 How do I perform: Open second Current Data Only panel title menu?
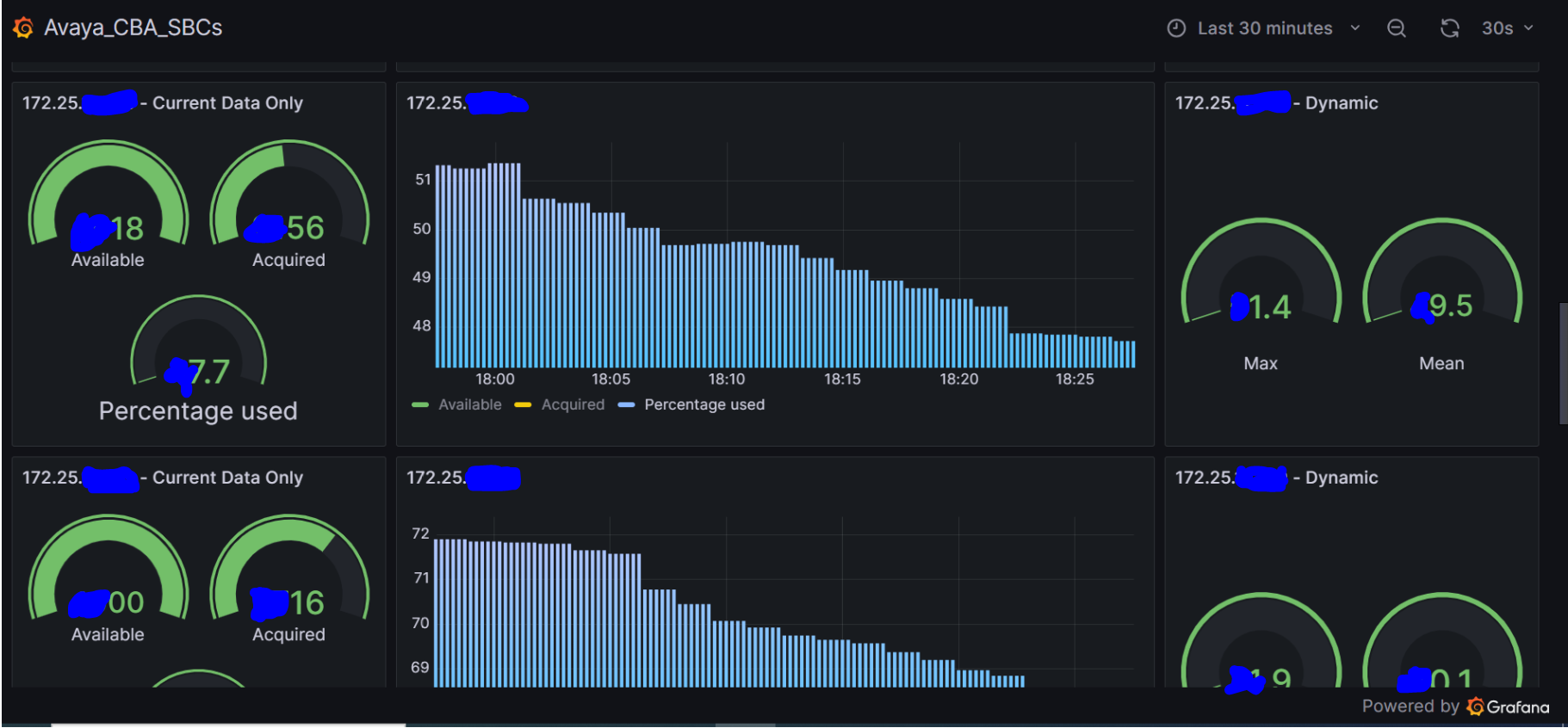[163, 478]
